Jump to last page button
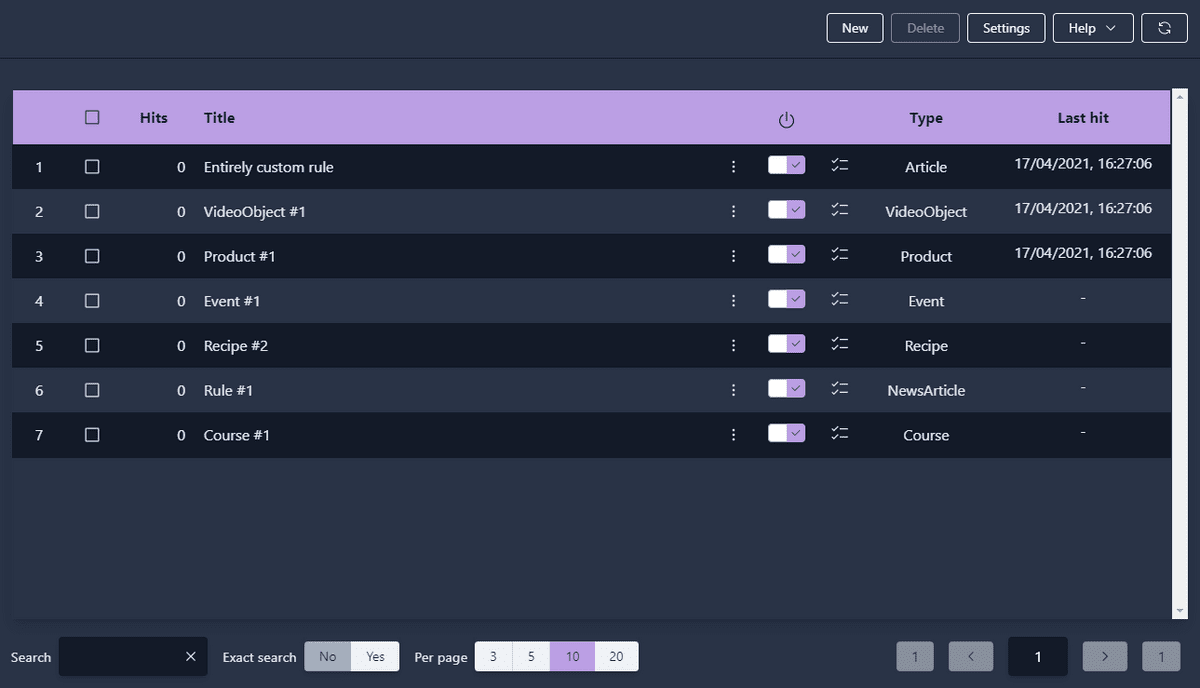 [1161, 656]
